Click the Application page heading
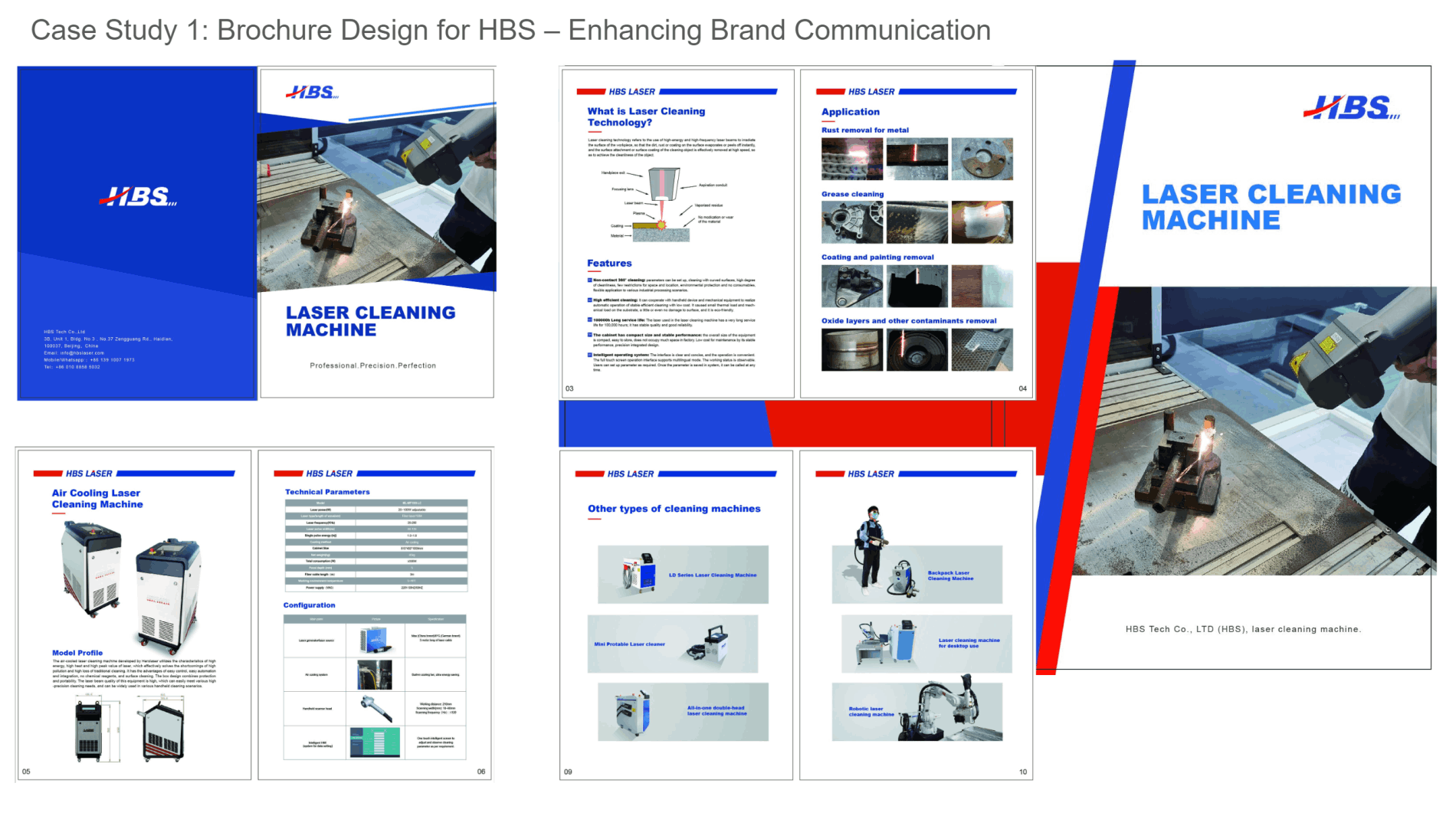Image resolution: width=1456 pixels, height=816 pixels. pos(850,112)
